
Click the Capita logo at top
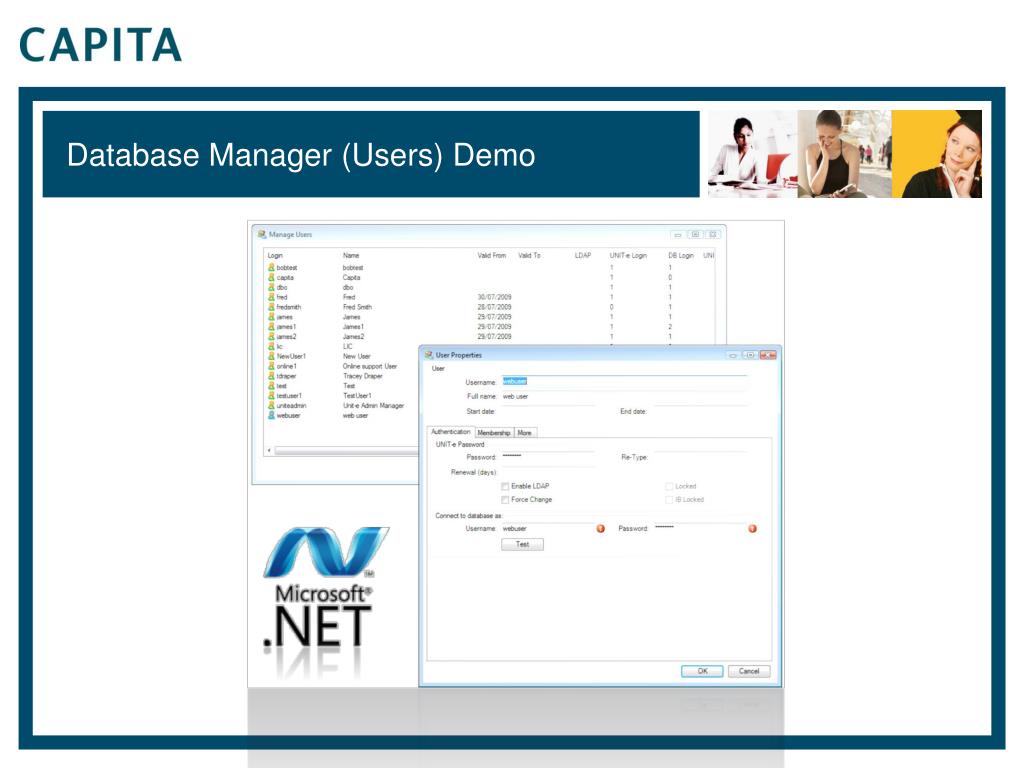coord(101,45)
